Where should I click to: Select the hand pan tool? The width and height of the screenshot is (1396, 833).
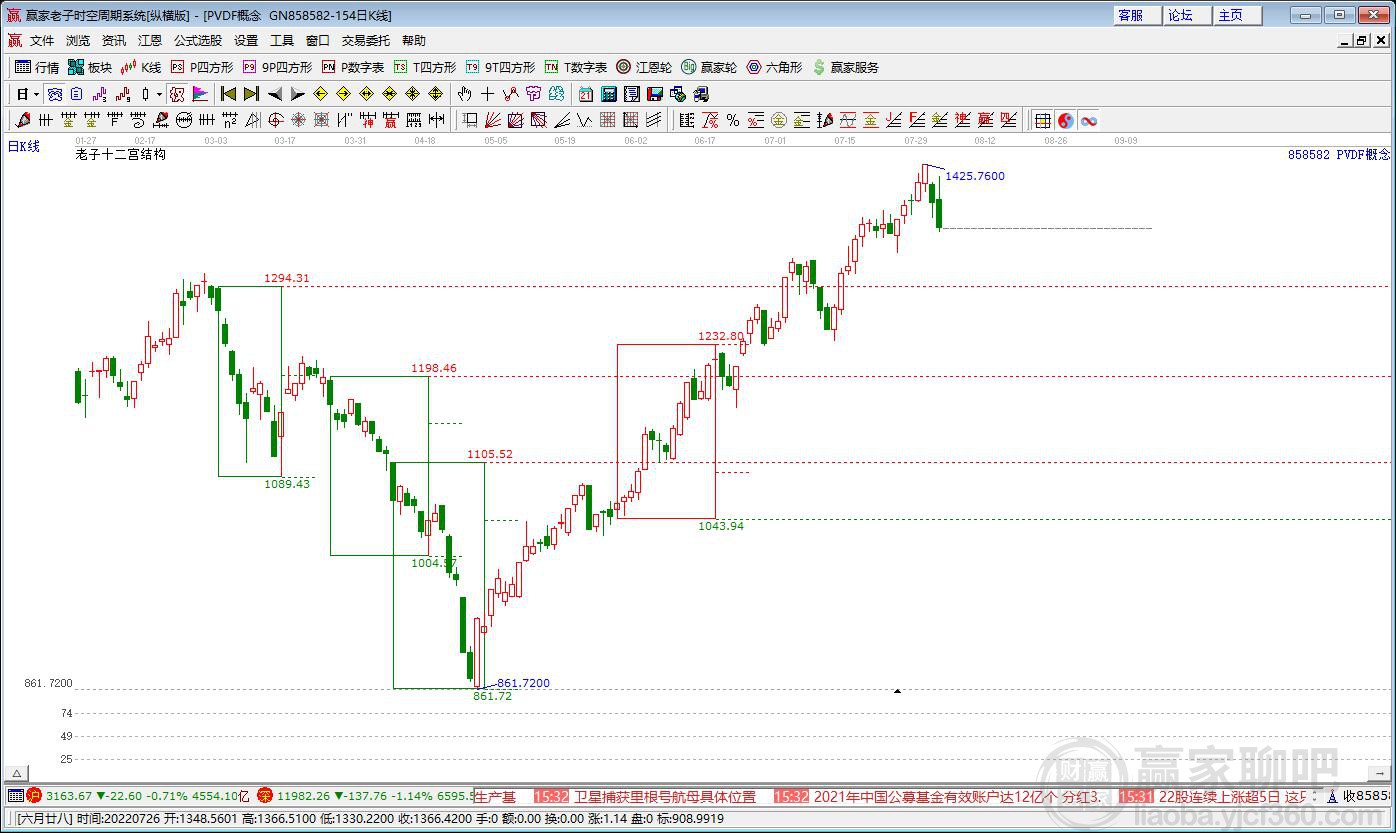(464, 94)
